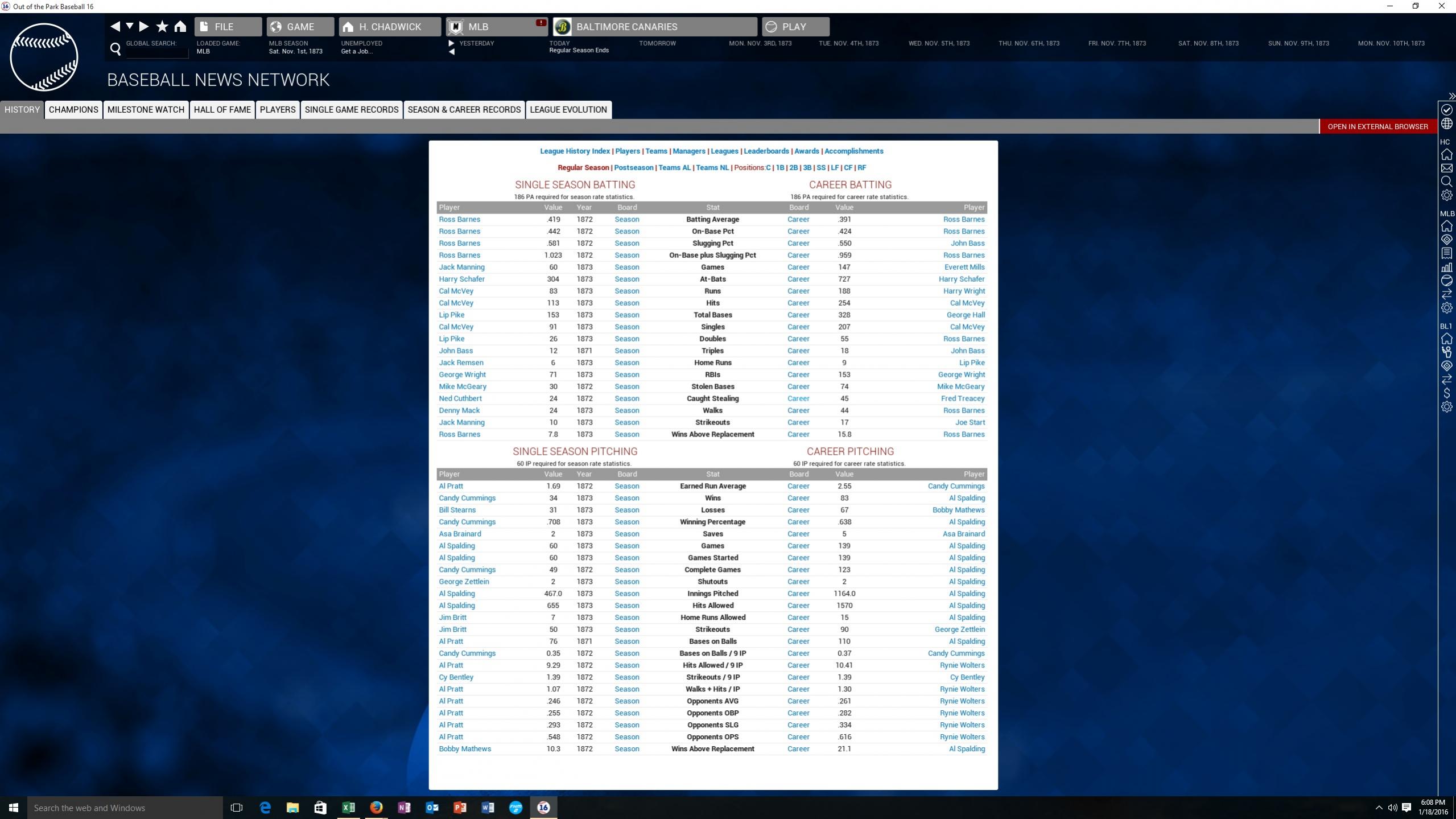The height and width of the screenshot is (819, 1456).
Task: Open the Baltimore Canaries team menu
Action: pos(654,27)
